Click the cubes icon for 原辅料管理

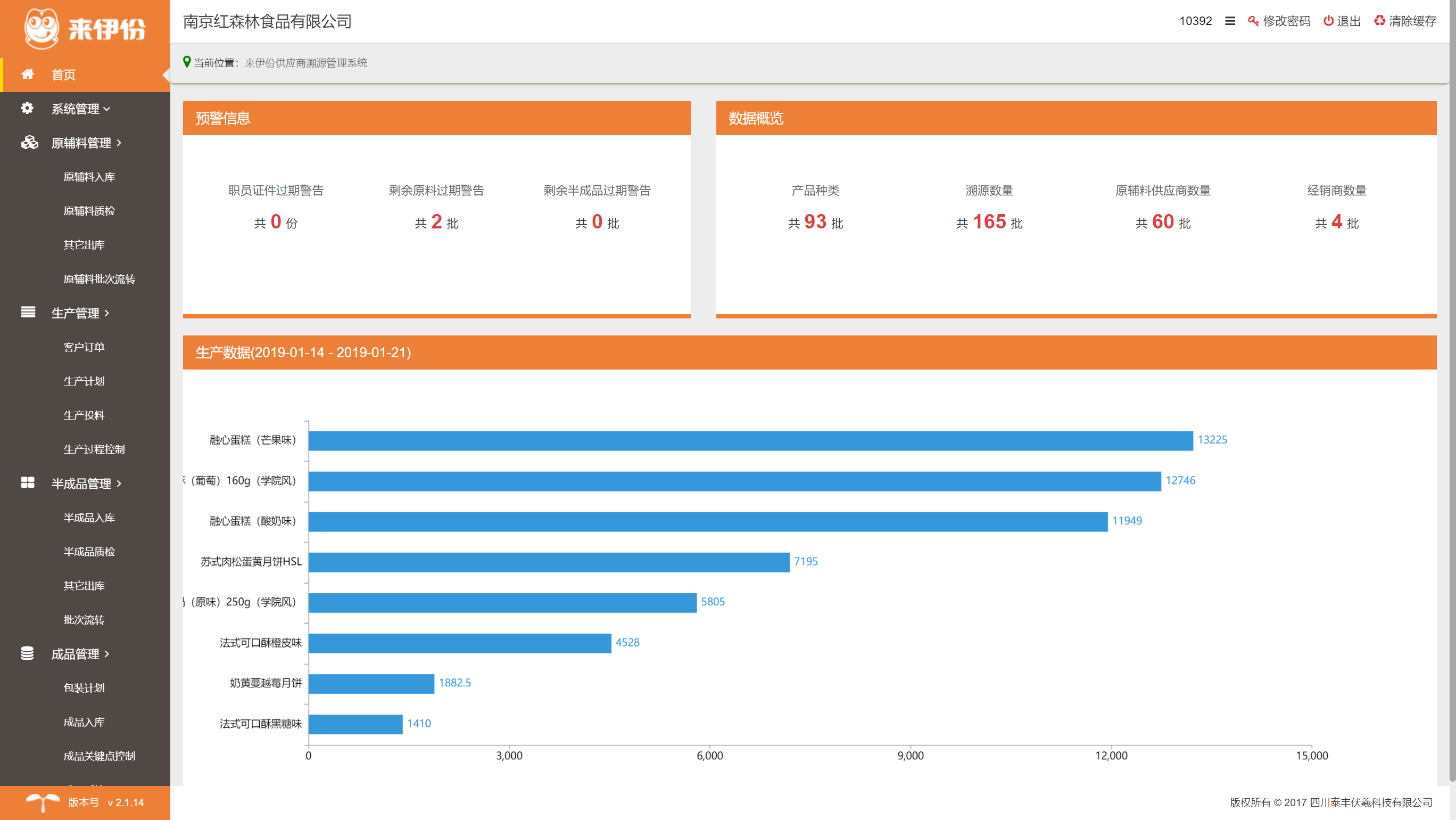[29, 143]
